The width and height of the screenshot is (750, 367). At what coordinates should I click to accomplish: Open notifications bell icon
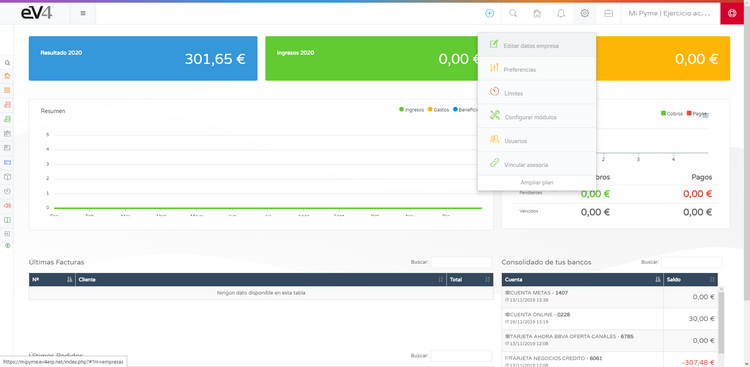point(561,13)
